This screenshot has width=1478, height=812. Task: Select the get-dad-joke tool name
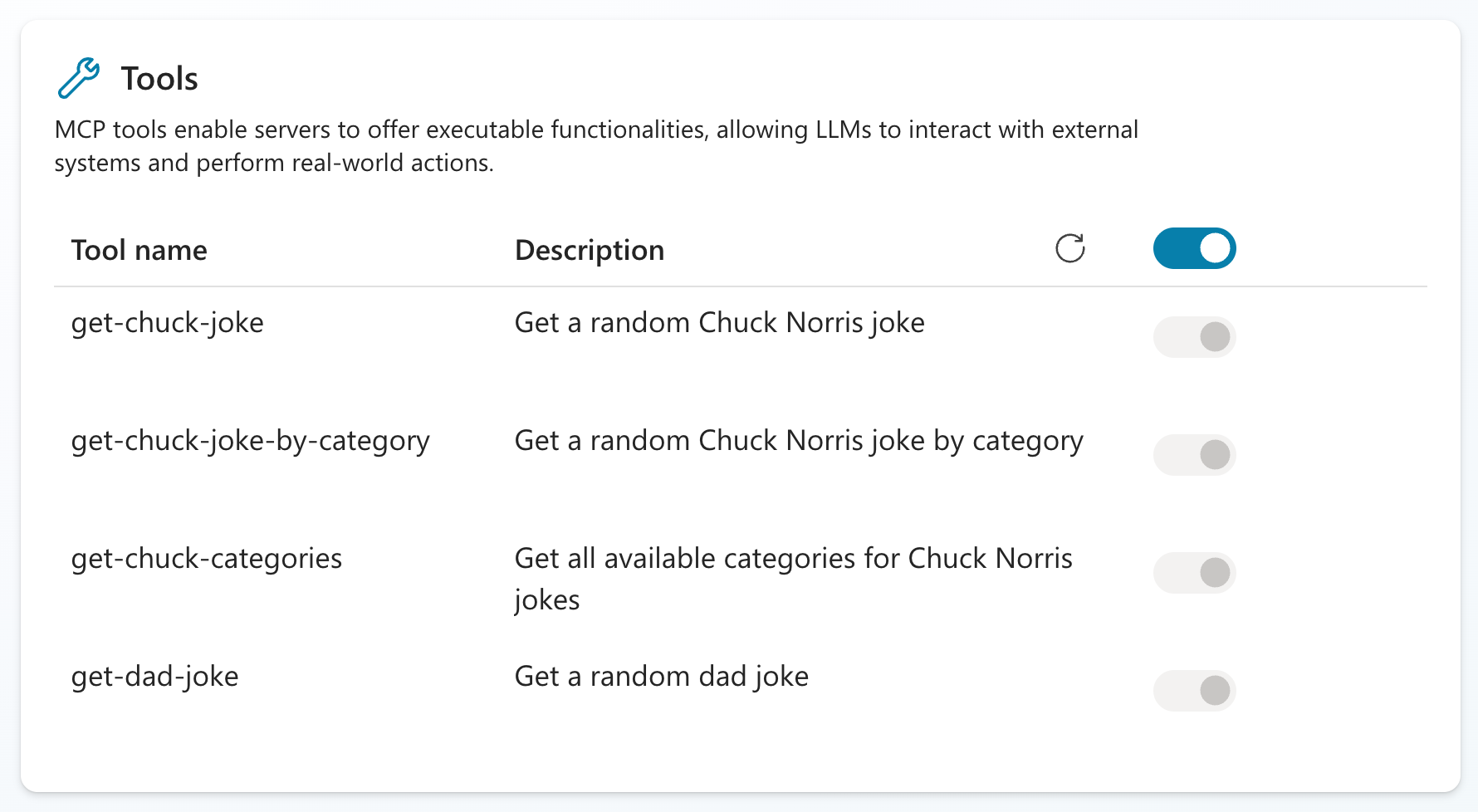click(x=154, y=676)
